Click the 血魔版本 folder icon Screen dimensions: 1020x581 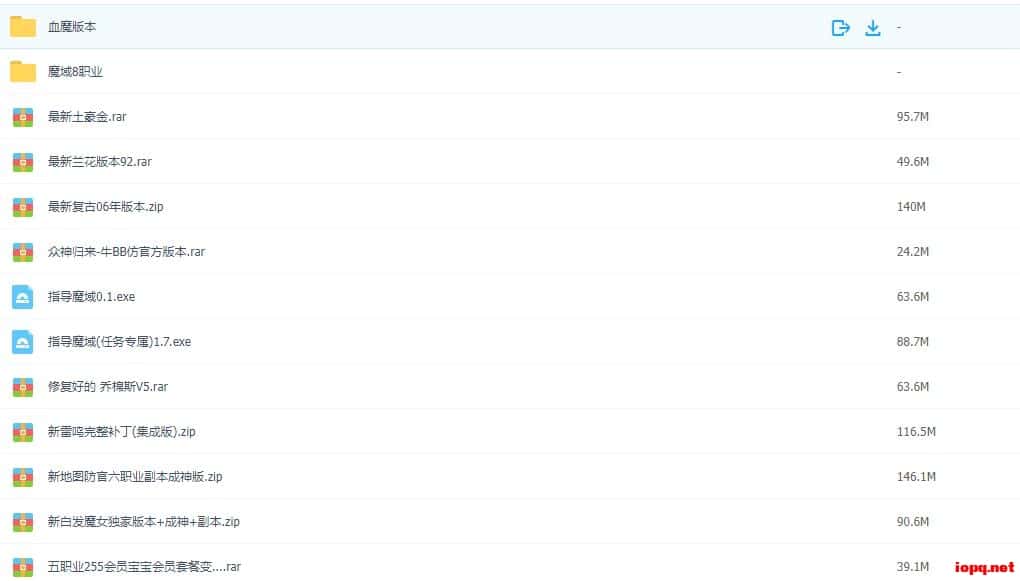23,27
